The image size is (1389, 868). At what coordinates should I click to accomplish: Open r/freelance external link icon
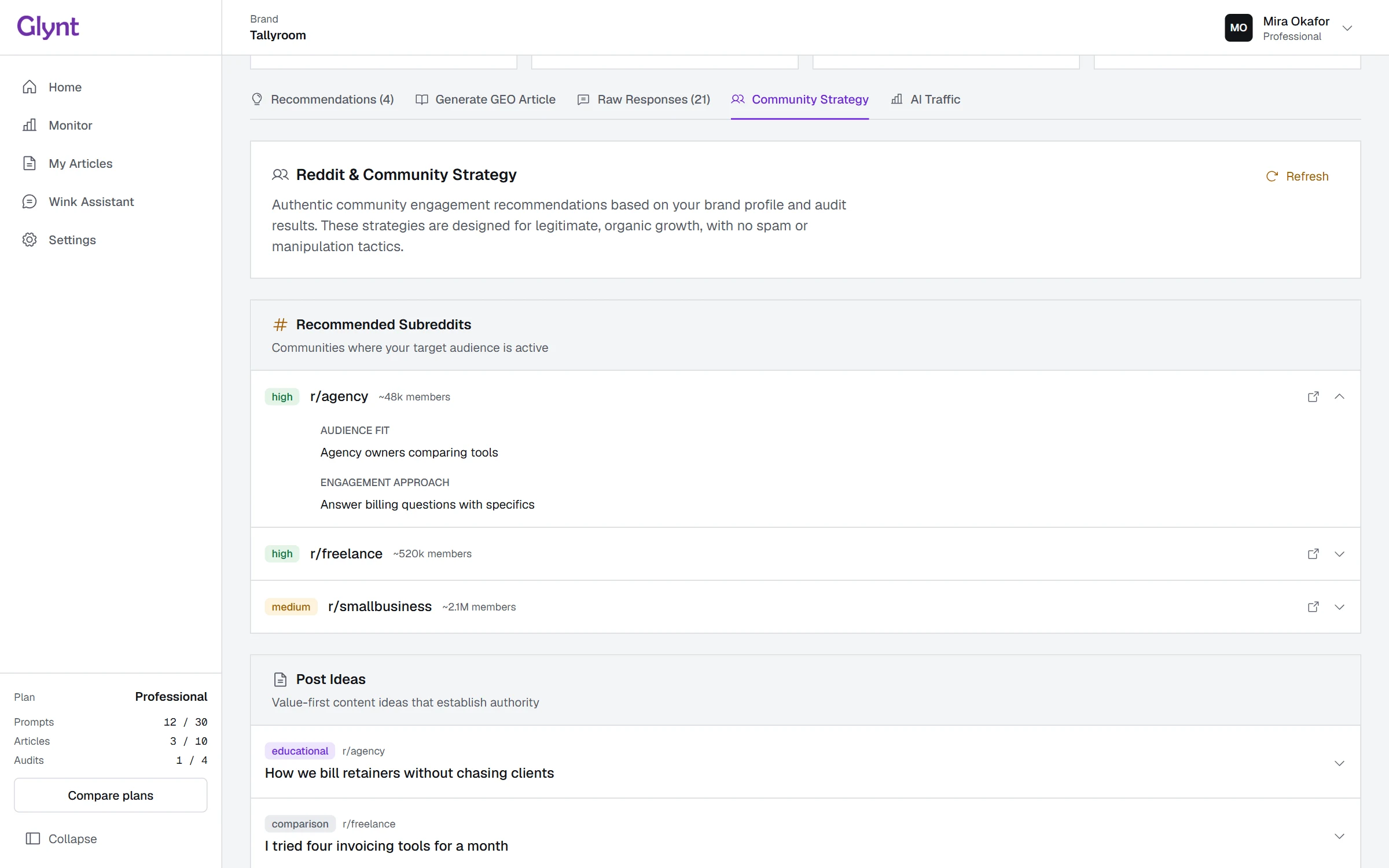(1313, 554)
